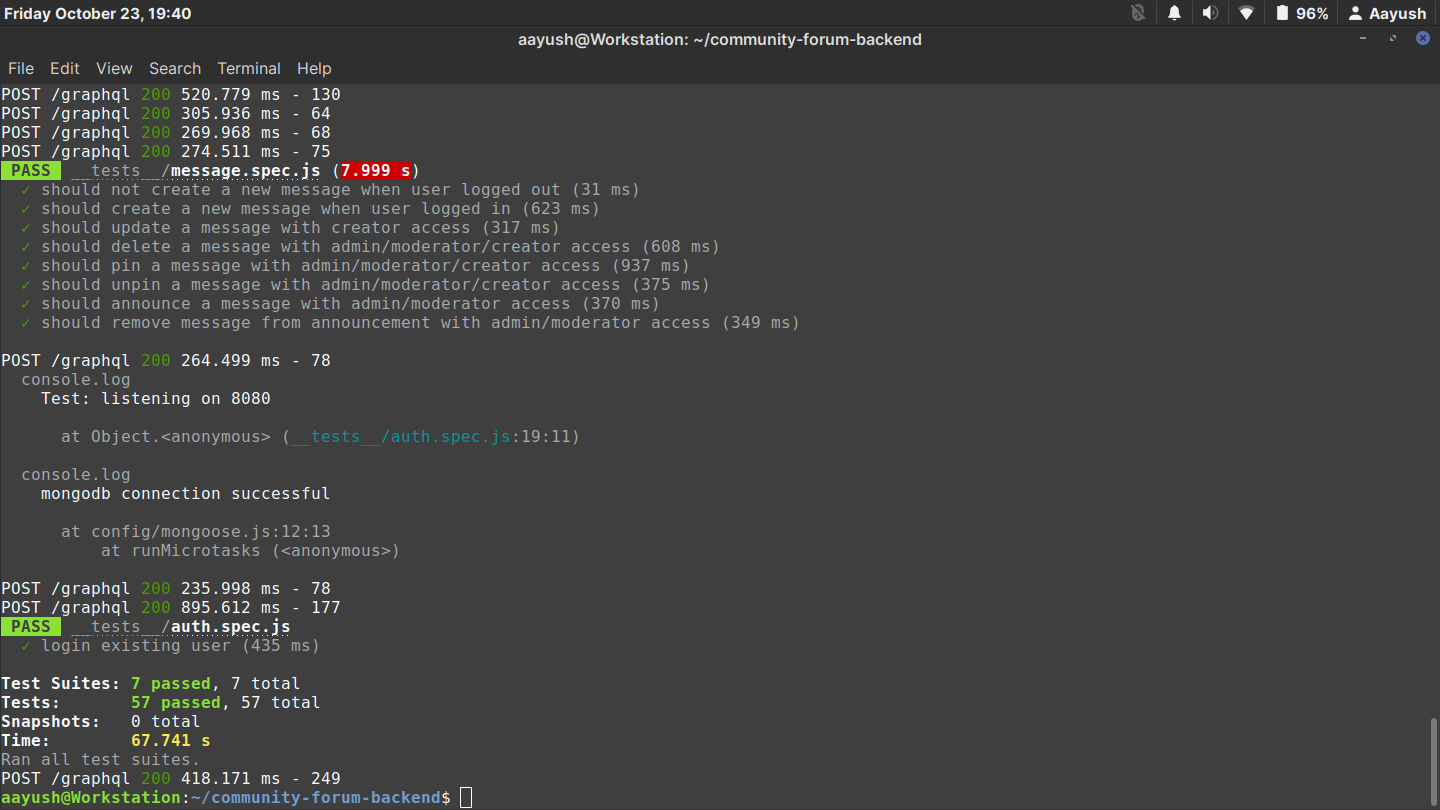Viewport: 1440px width, 810px height.
Task: Click 'at runMicrotasks (<anonymous>)' line
Action: [250, 551]
